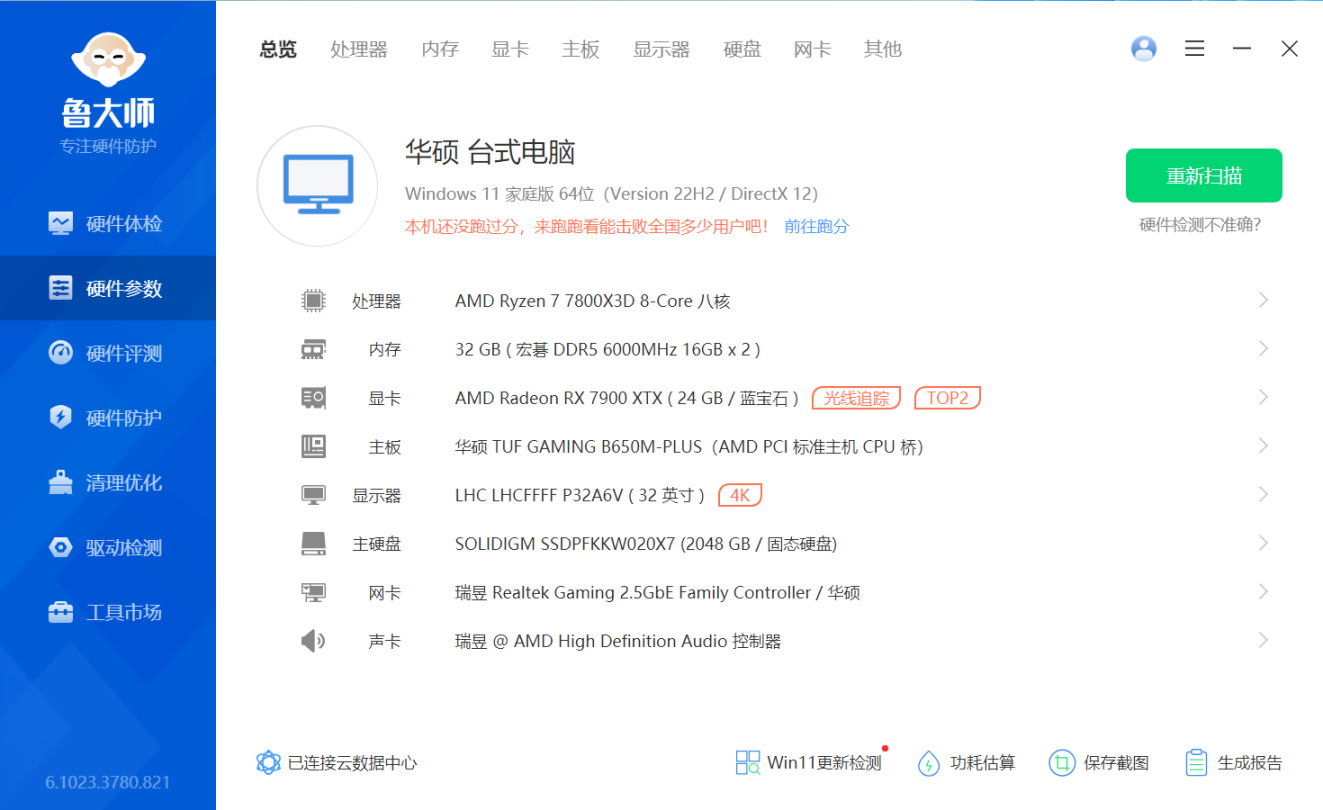The height and width of the screenshot is (810, 1323).
Task: Switch to the 其他 tab
Action: 883,49
